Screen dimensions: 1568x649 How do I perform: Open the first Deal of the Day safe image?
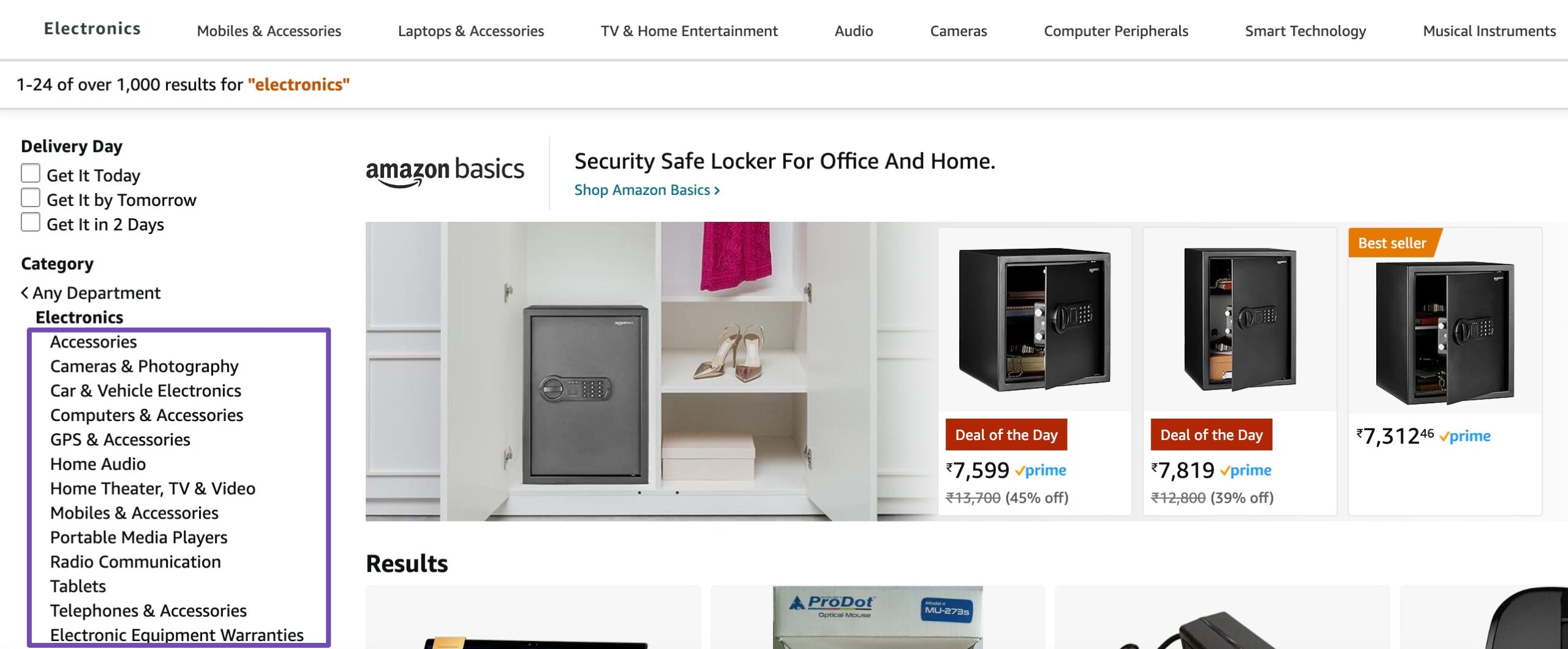pos(1035,319)
